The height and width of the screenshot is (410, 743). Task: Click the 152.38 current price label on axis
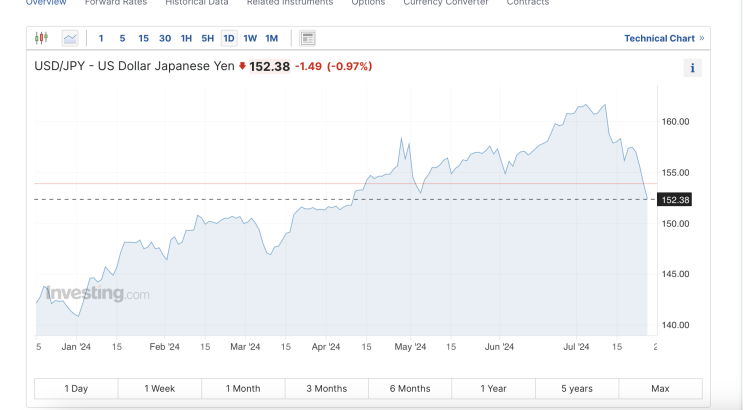point(676,199)
